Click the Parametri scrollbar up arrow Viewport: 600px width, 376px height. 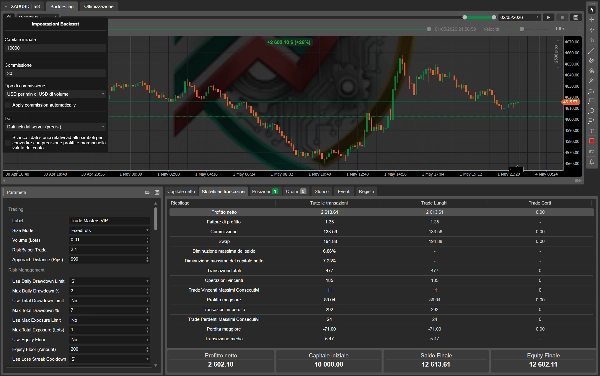155,203
